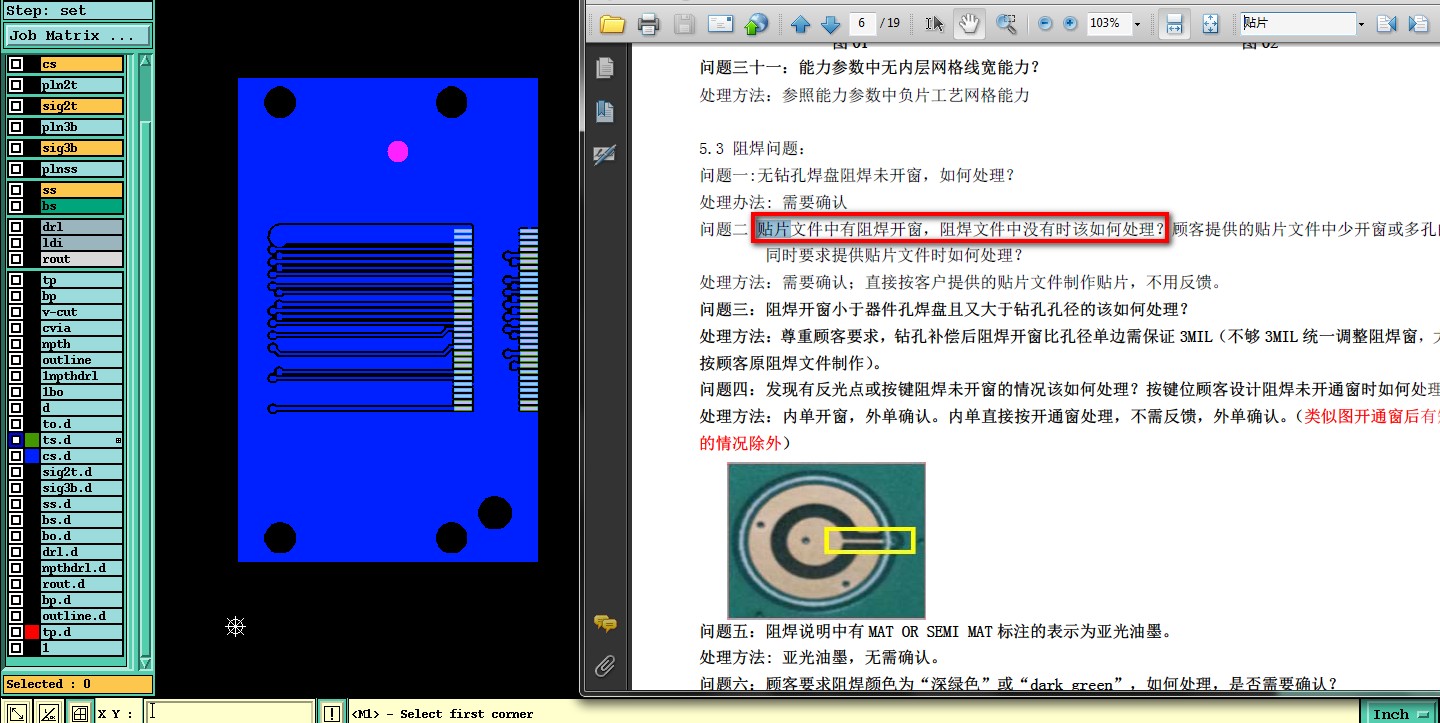Click the layer list scroll-up arrow

[x=145, y=61]
